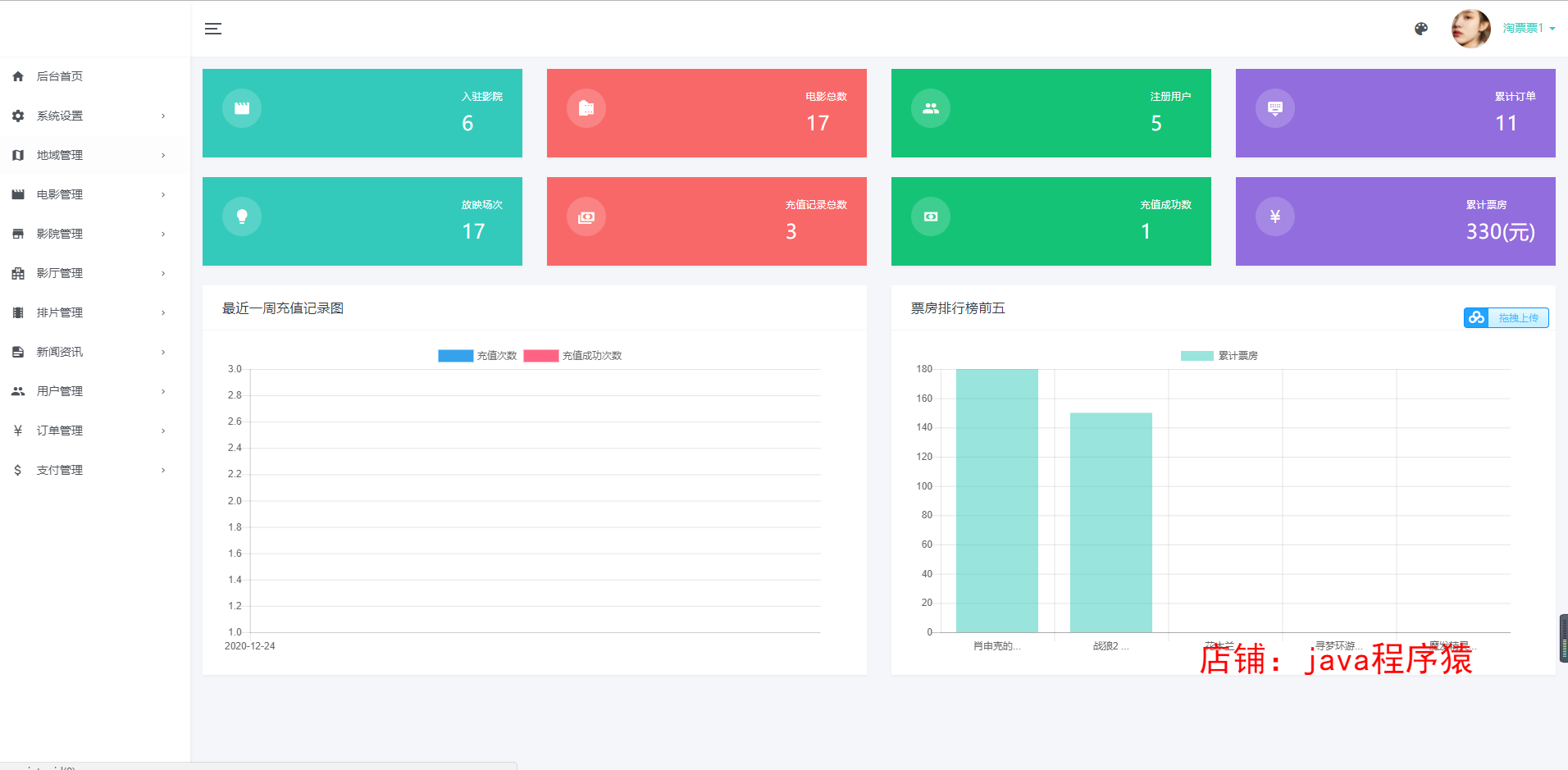
Task: Click the film icon on 电影总数 card
Action: point(586,108)
